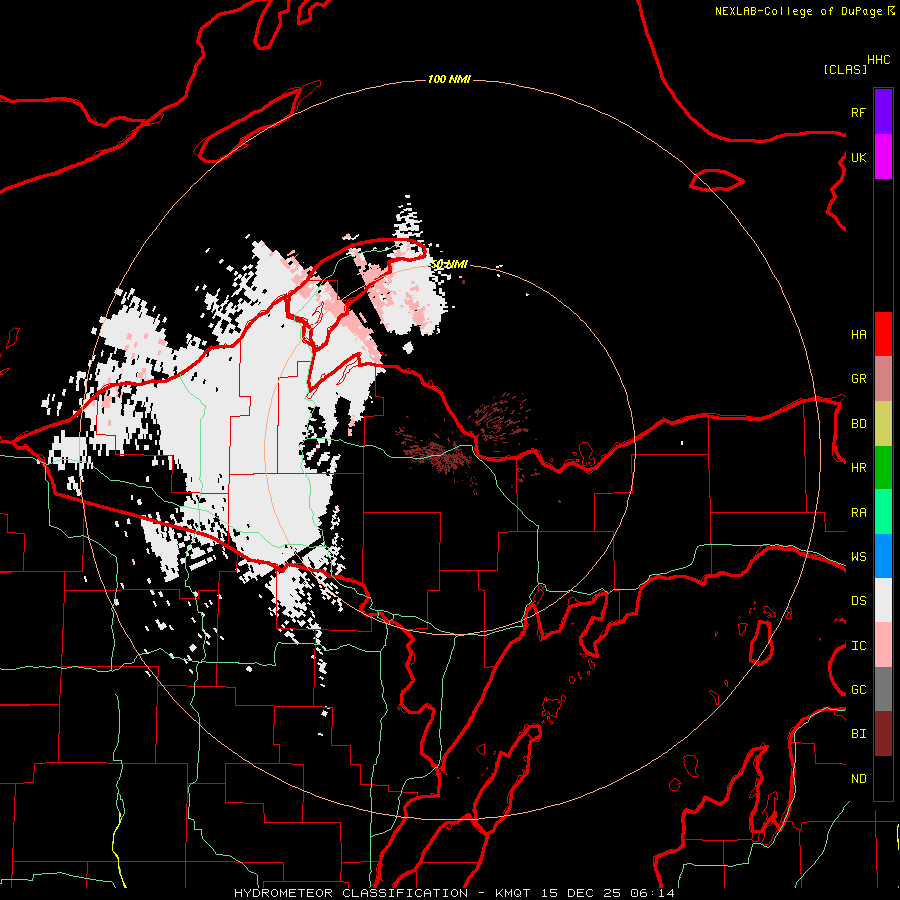Viewport: 900px width, 900px height.
Task: Click the HR legend label
Action: [x=858, y=468]
